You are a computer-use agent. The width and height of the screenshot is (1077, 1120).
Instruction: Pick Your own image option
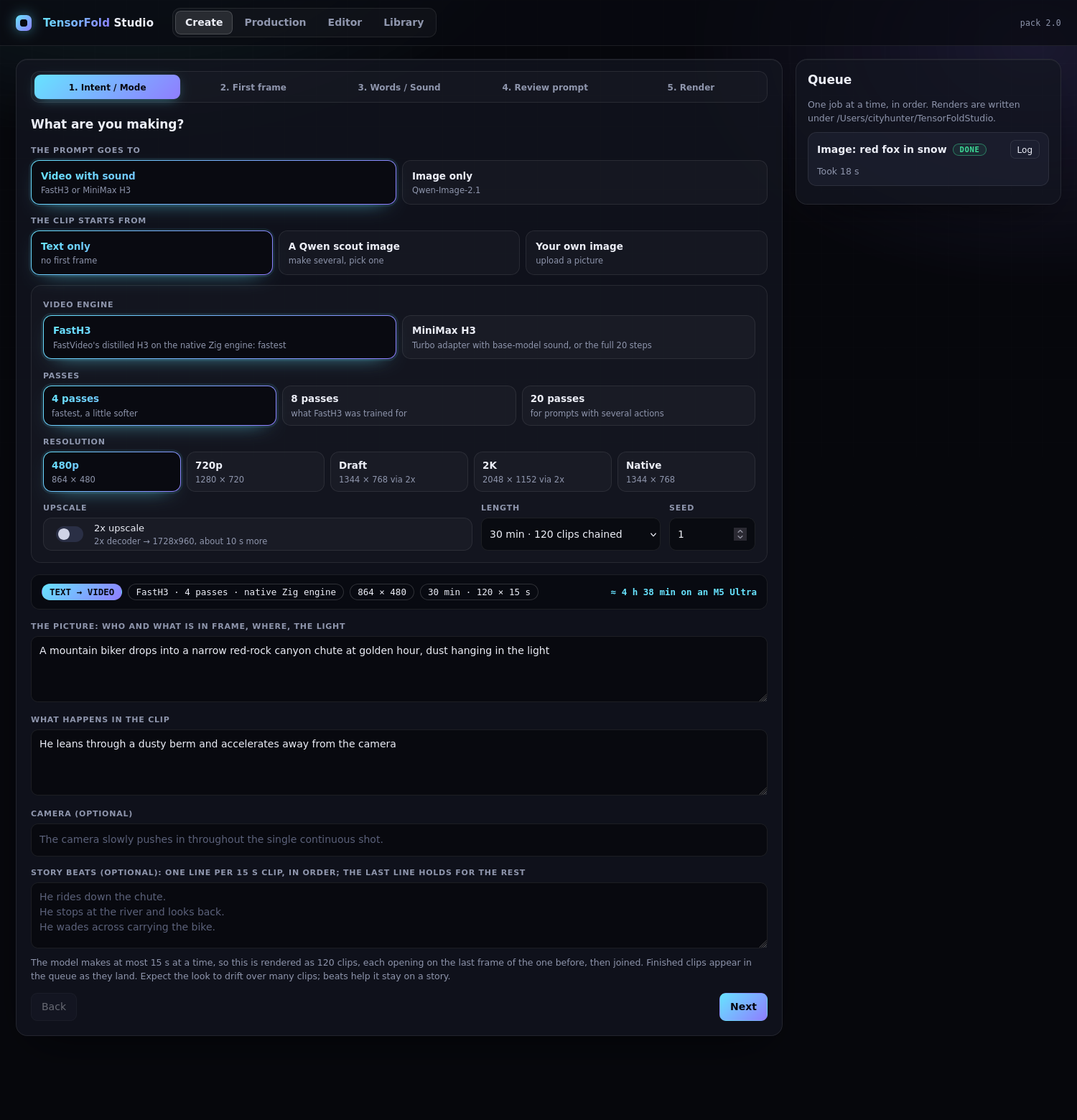click(x=646, y=253)
